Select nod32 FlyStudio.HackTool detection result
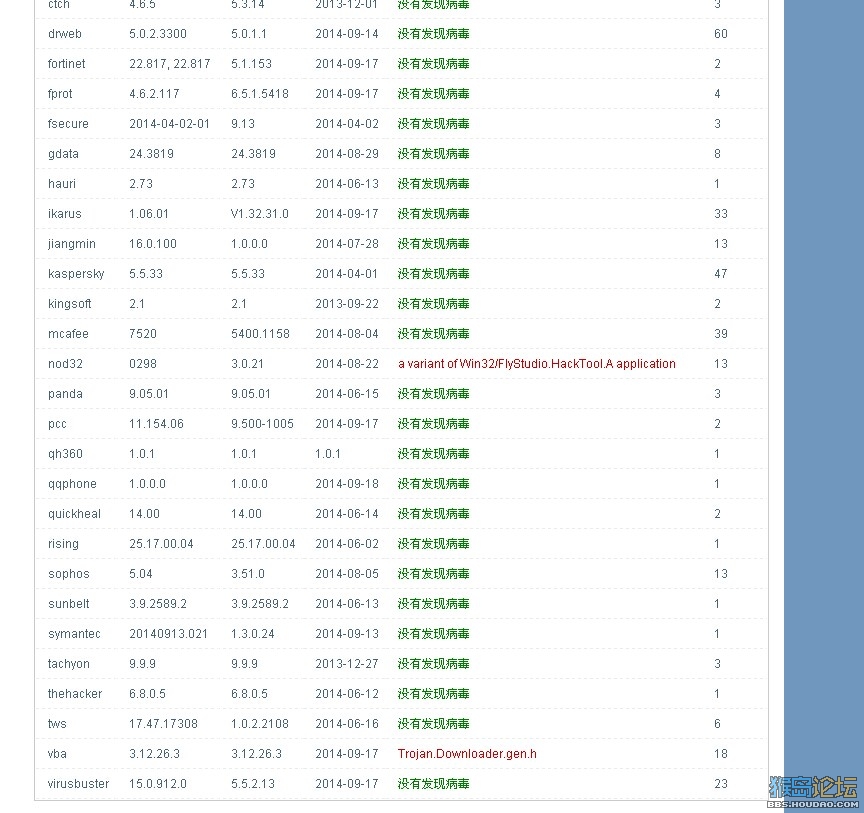This screenshot has height=813, width=864. [x=537, y=364]
